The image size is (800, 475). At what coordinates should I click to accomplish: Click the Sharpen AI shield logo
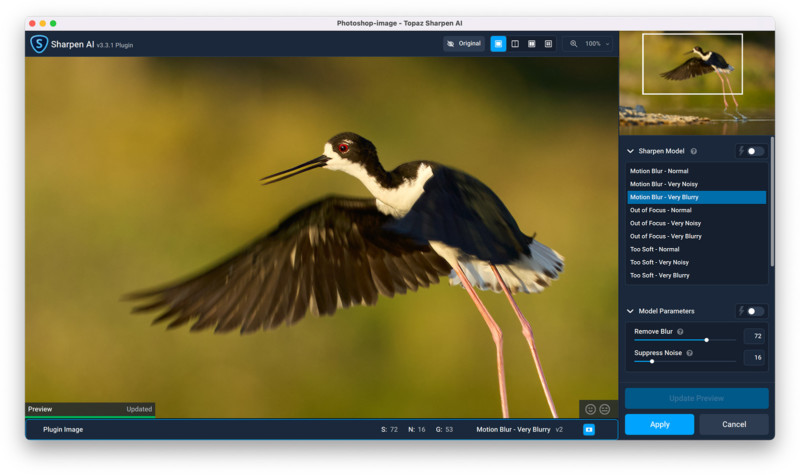tap(39, 44)
